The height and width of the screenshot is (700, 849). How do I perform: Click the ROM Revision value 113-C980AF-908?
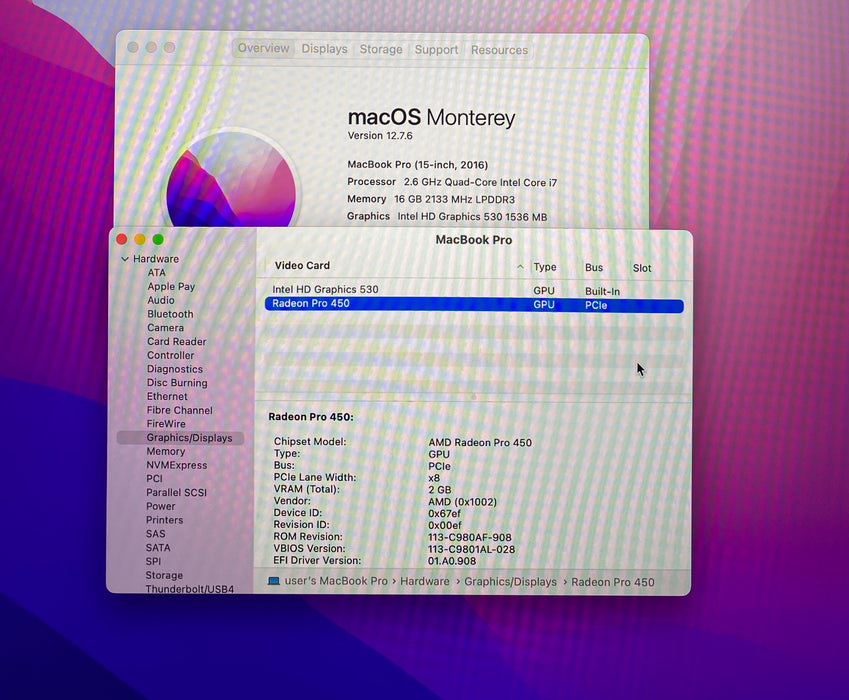pos(469,538)
